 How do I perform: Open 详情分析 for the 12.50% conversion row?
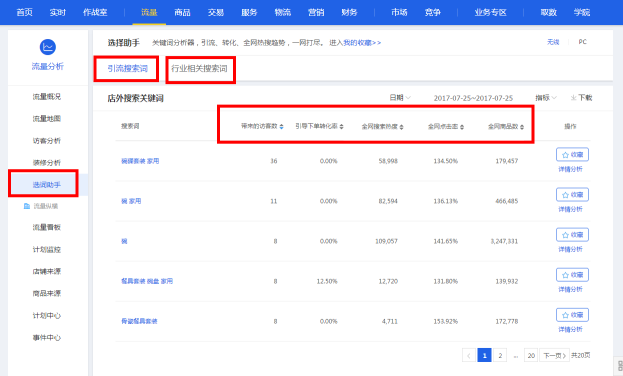(x=570, y=289)
